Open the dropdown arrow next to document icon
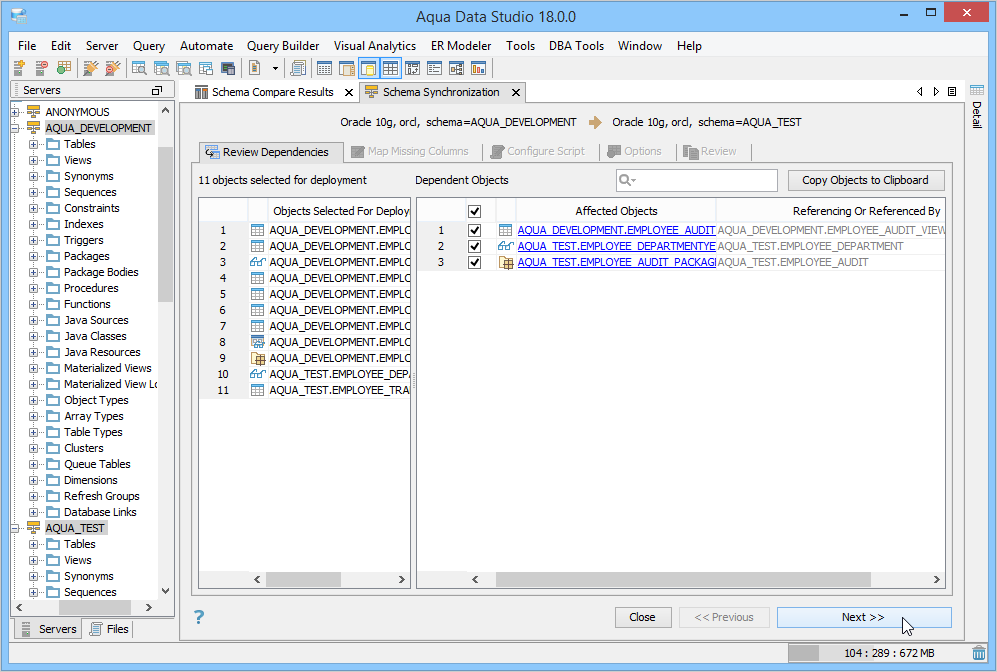The image size is (997, 672). [275, 68]
